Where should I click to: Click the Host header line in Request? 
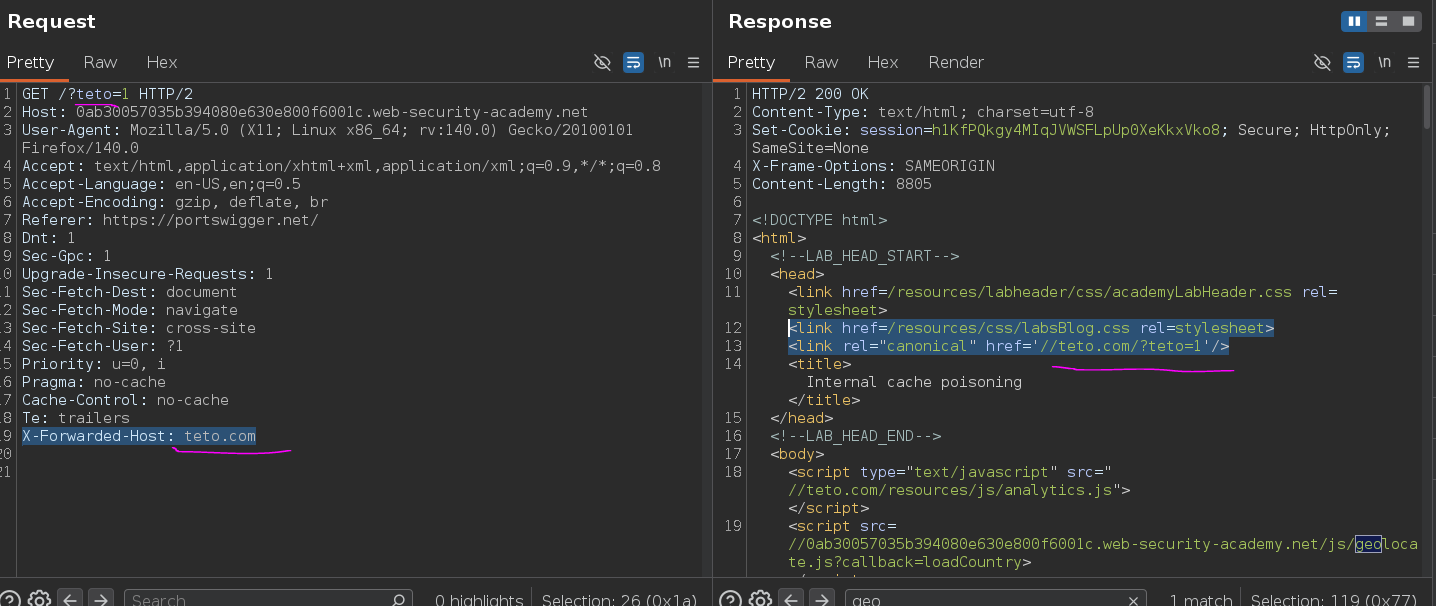point(305,112)
